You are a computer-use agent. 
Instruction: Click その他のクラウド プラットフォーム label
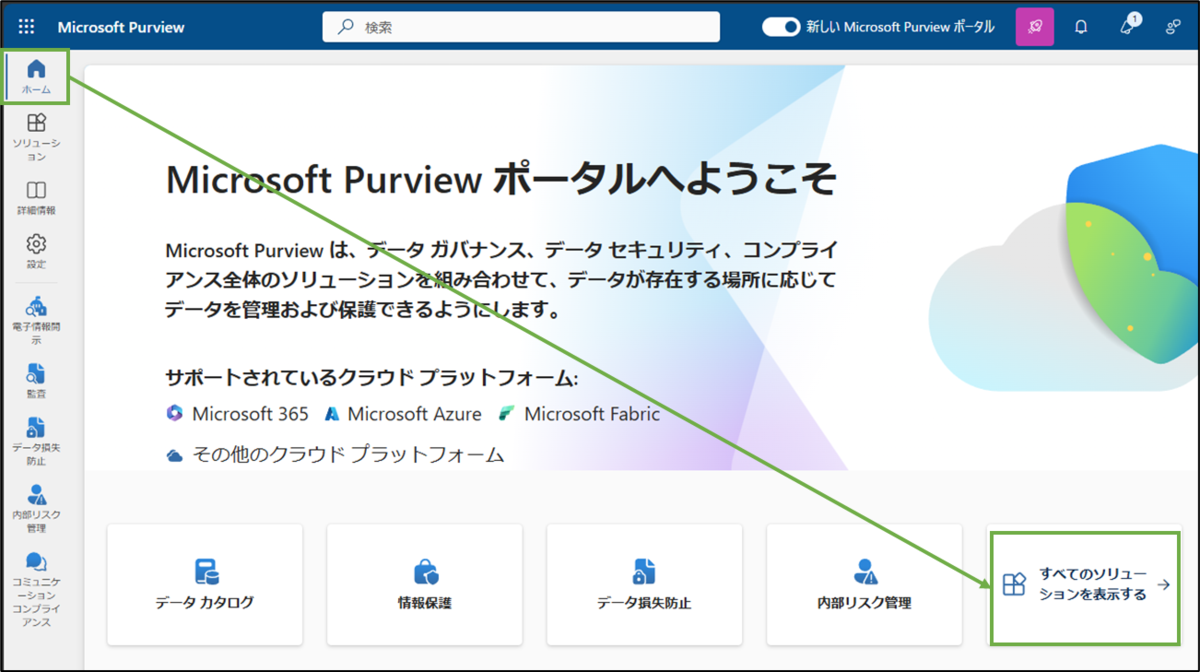[348, 455]
